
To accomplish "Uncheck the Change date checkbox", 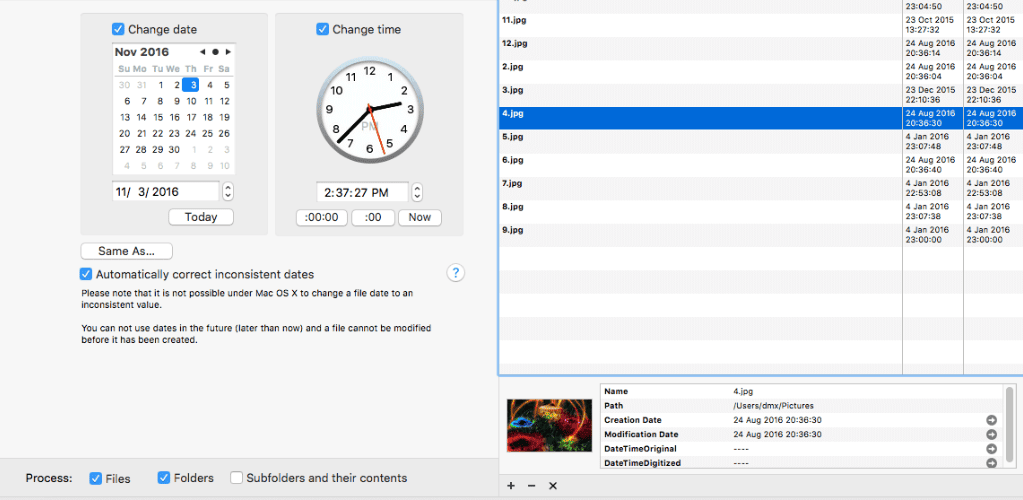I will [x=118, y=29].
